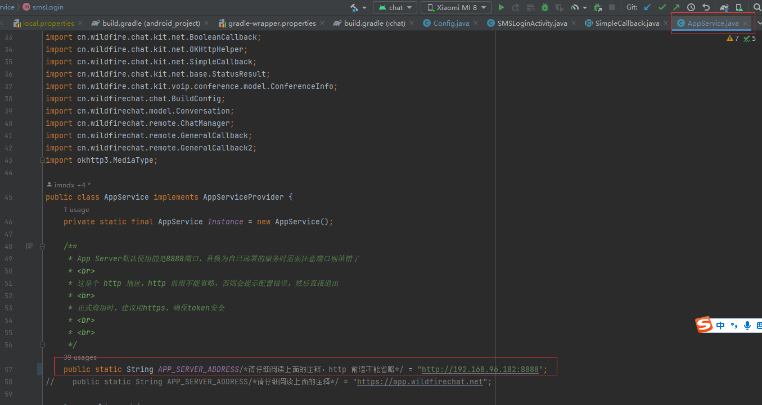
Task: Close the SMSLoginActivity.java tab
Action: (x=573, y=23)
